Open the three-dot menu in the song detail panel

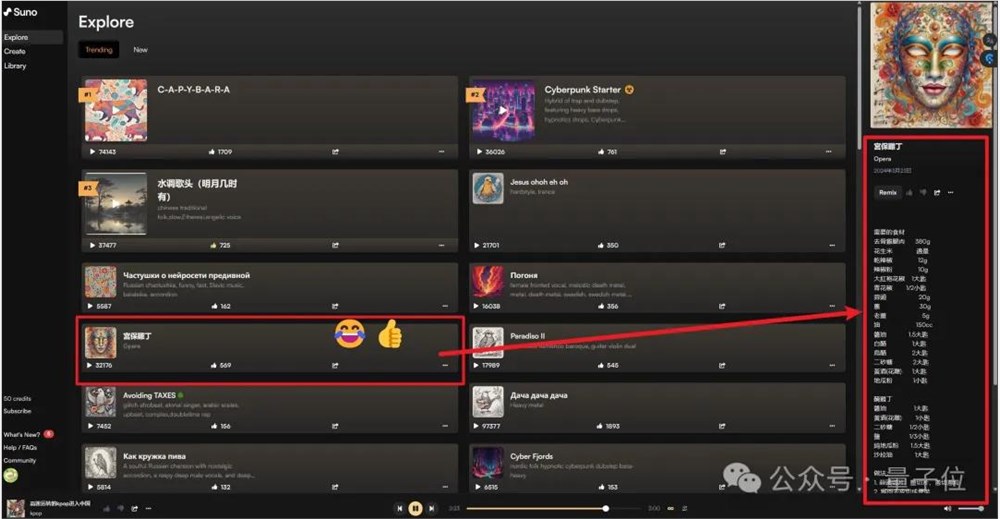click(951, 193)
